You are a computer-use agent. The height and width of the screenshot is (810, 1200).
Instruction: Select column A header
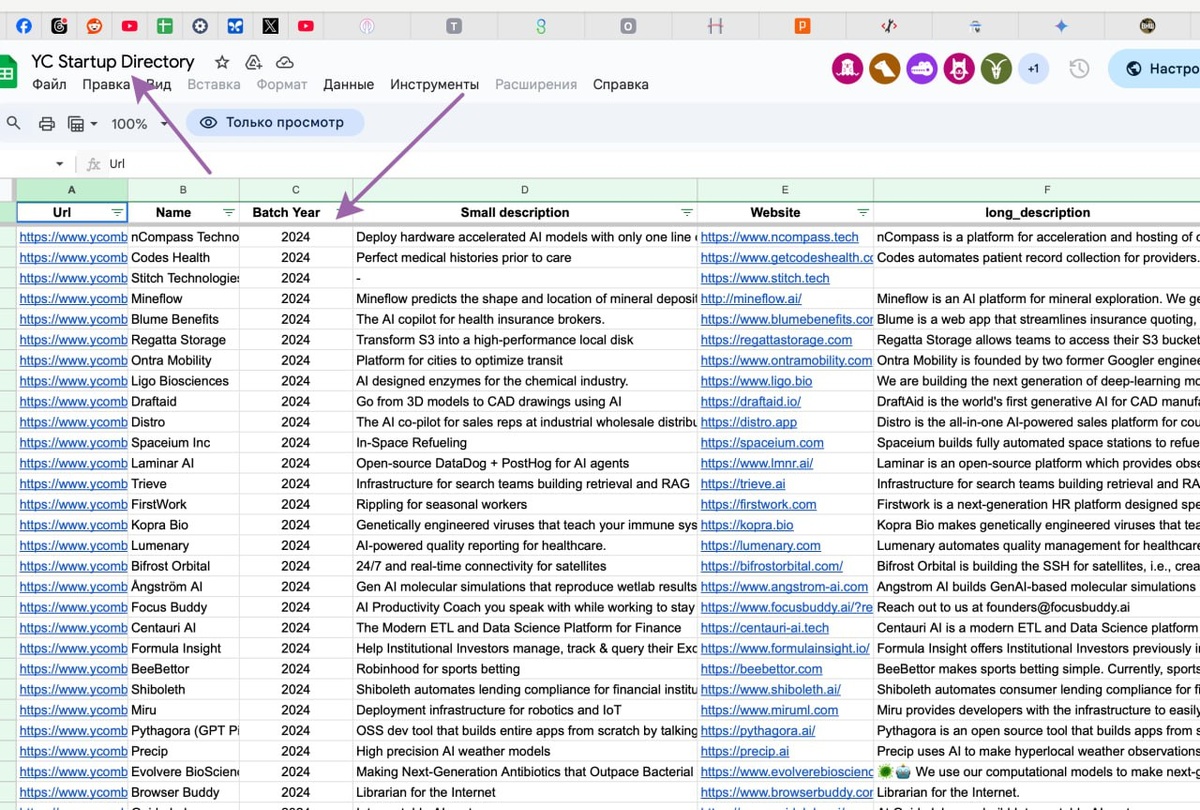coord(72,190)
